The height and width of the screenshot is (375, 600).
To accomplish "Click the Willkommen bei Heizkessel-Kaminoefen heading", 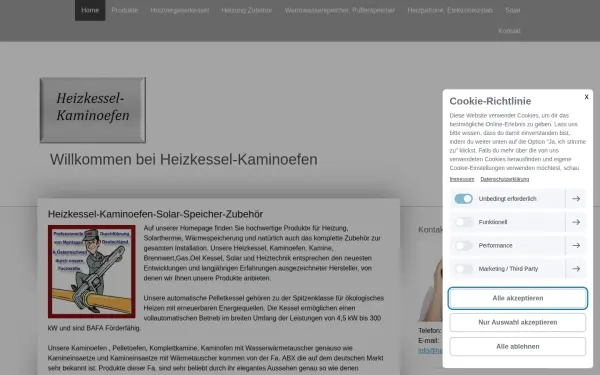I will coord(184,160).
